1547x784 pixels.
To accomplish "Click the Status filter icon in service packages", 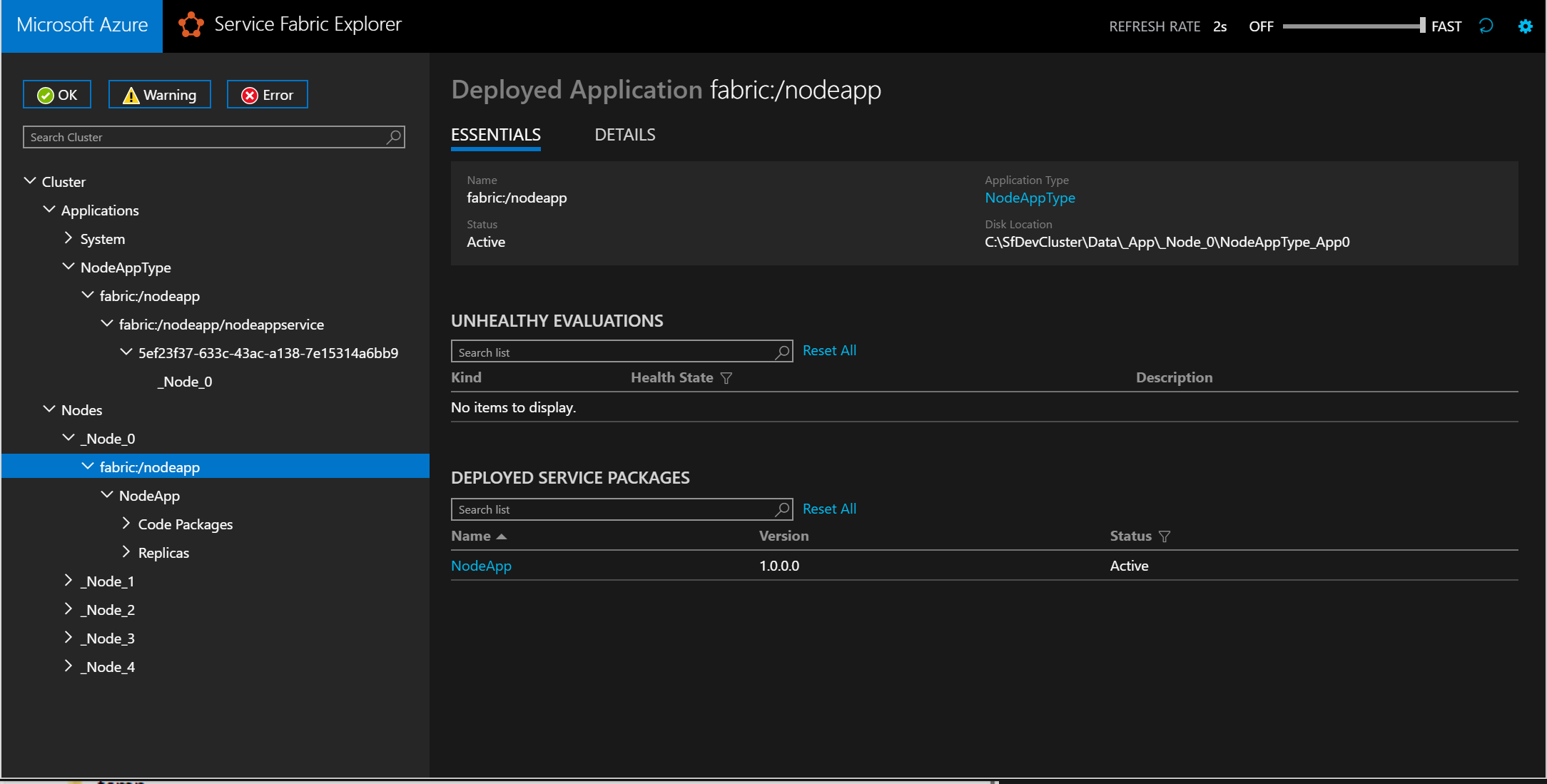I will click(1164, 535).
